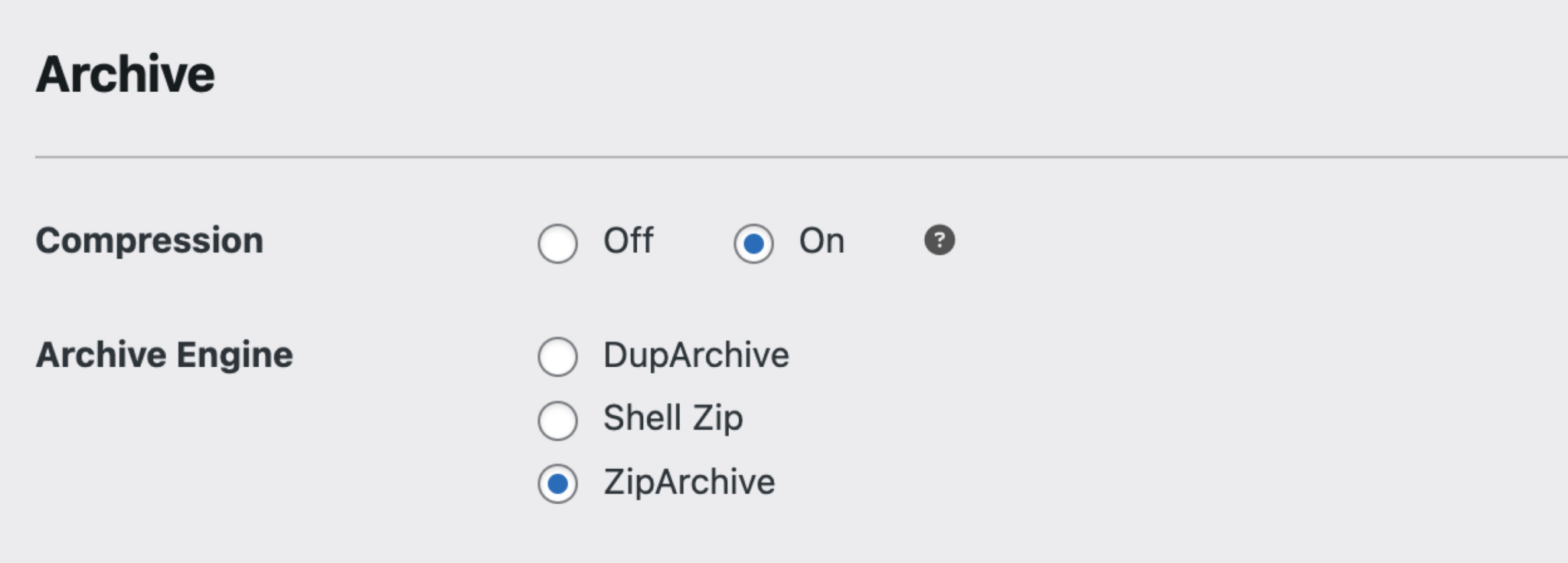Pick ZipArchive for the archive engine
Screen dimensions: 1568x563
coord(557,483)
